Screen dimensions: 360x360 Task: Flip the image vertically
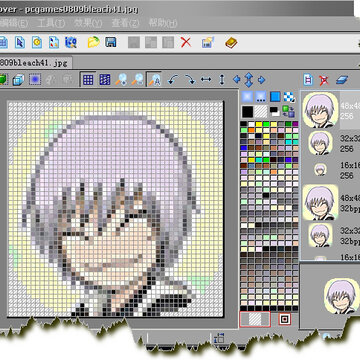pyautogui.click(x=222, y=80)
